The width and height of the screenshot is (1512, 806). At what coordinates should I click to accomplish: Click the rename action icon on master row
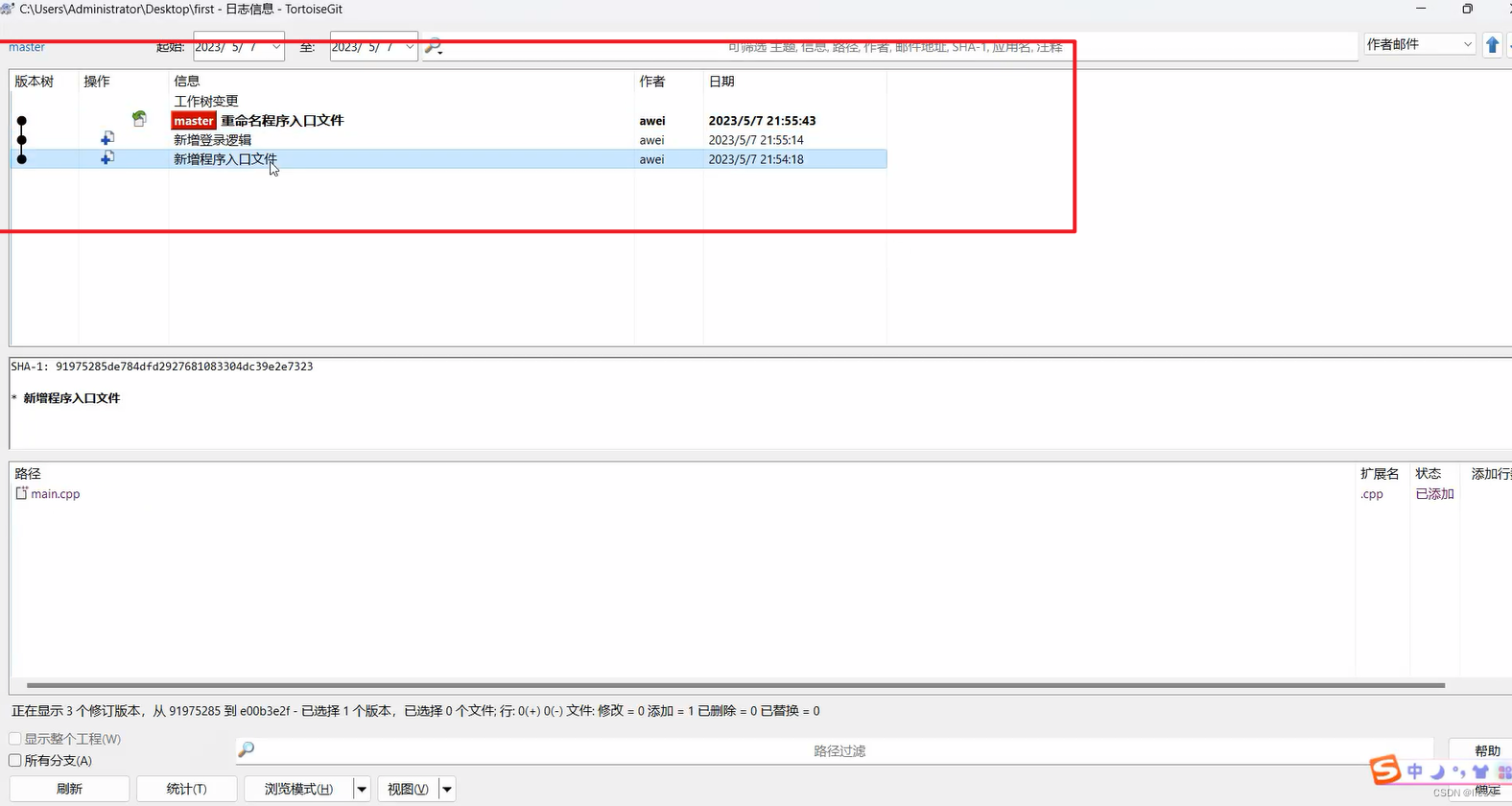(x=140, y=119)
